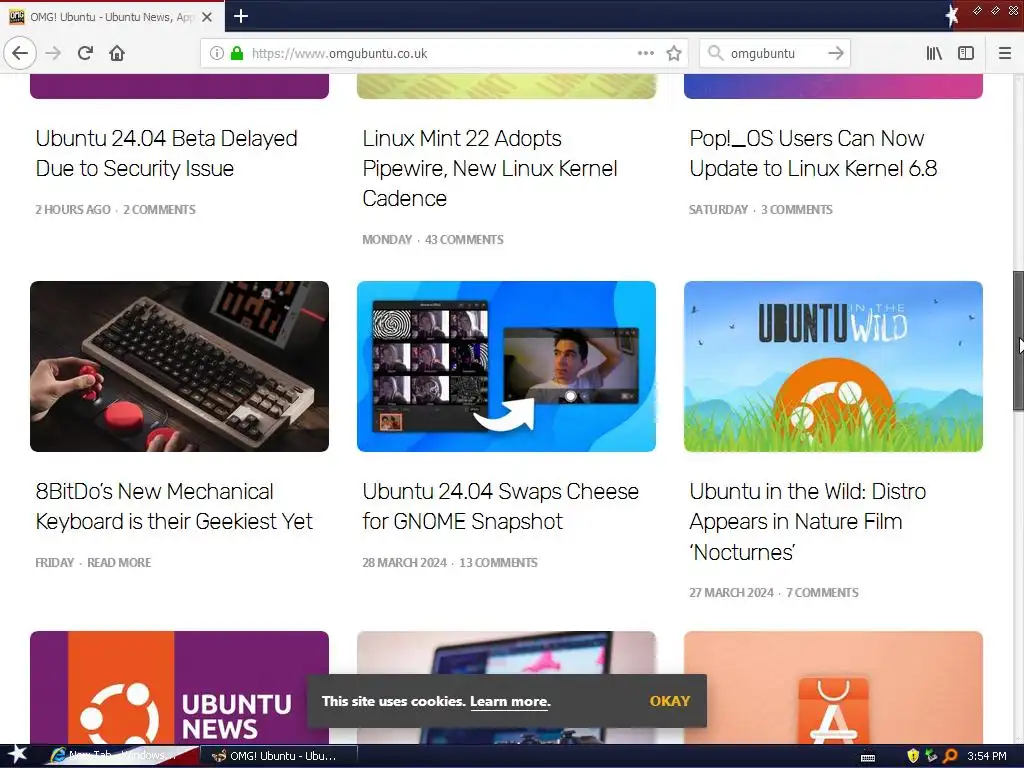1024x768 pixels.
Task: Open Ubuntu 24.04 Beta Delayed article
Action: 167,153
